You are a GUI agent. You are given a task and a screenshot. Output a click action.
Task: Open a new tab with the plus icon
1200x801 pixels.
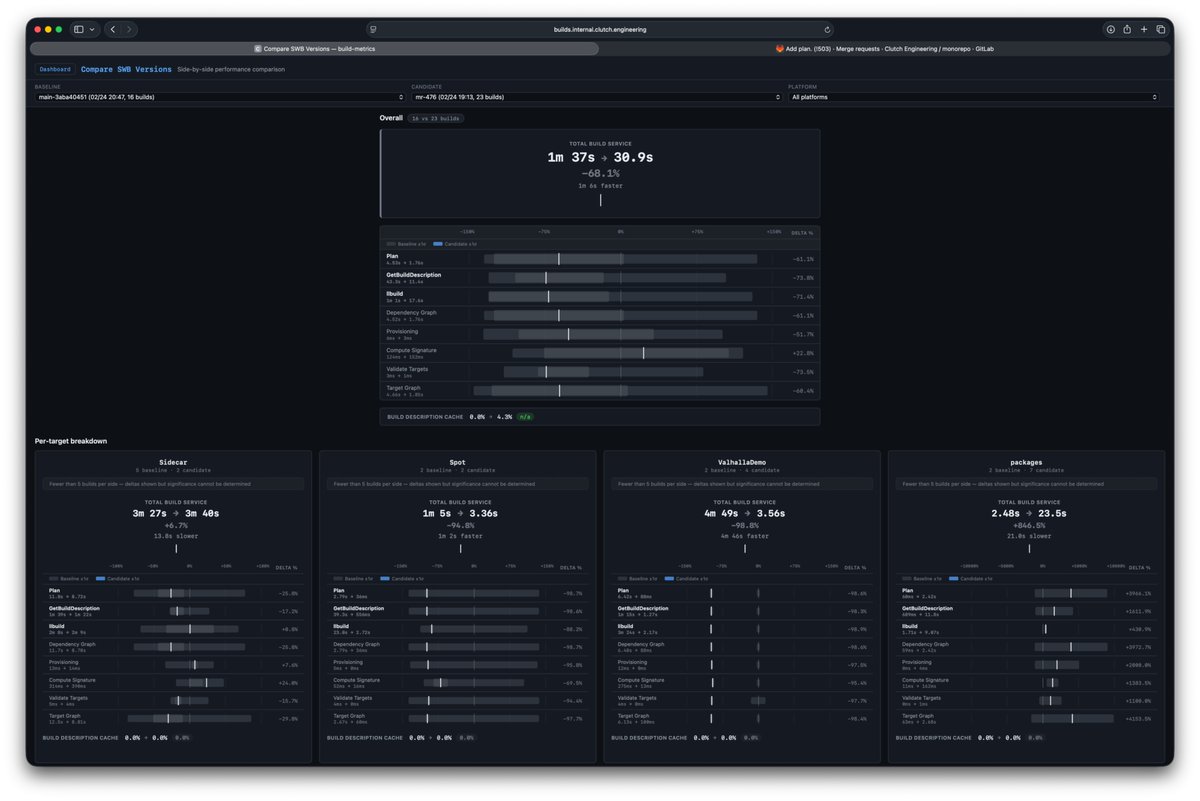click(x=1144, y=30)
